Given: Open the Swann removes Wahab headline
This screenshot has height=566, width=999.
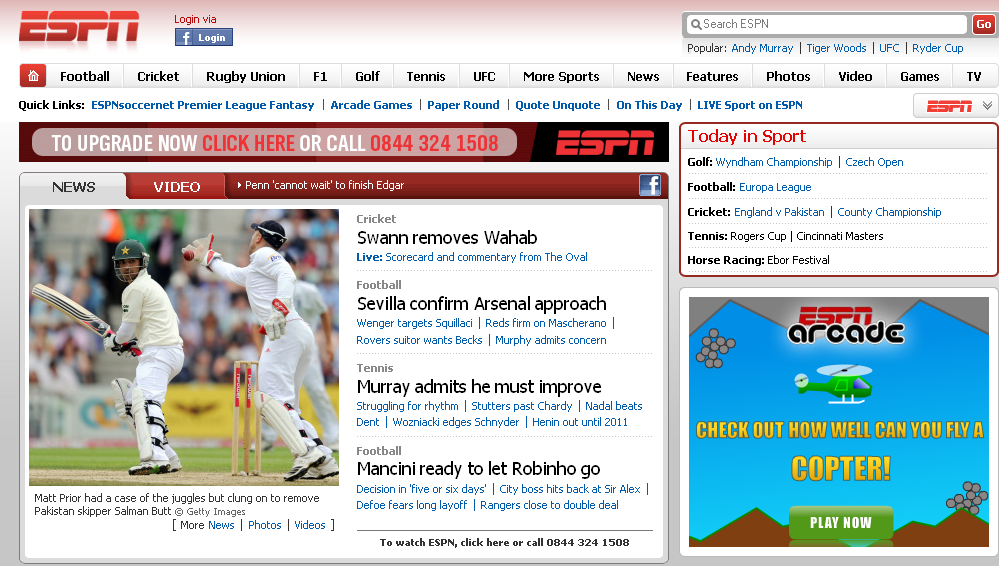Looking at the screenshot, I should (x=447, y=238).
